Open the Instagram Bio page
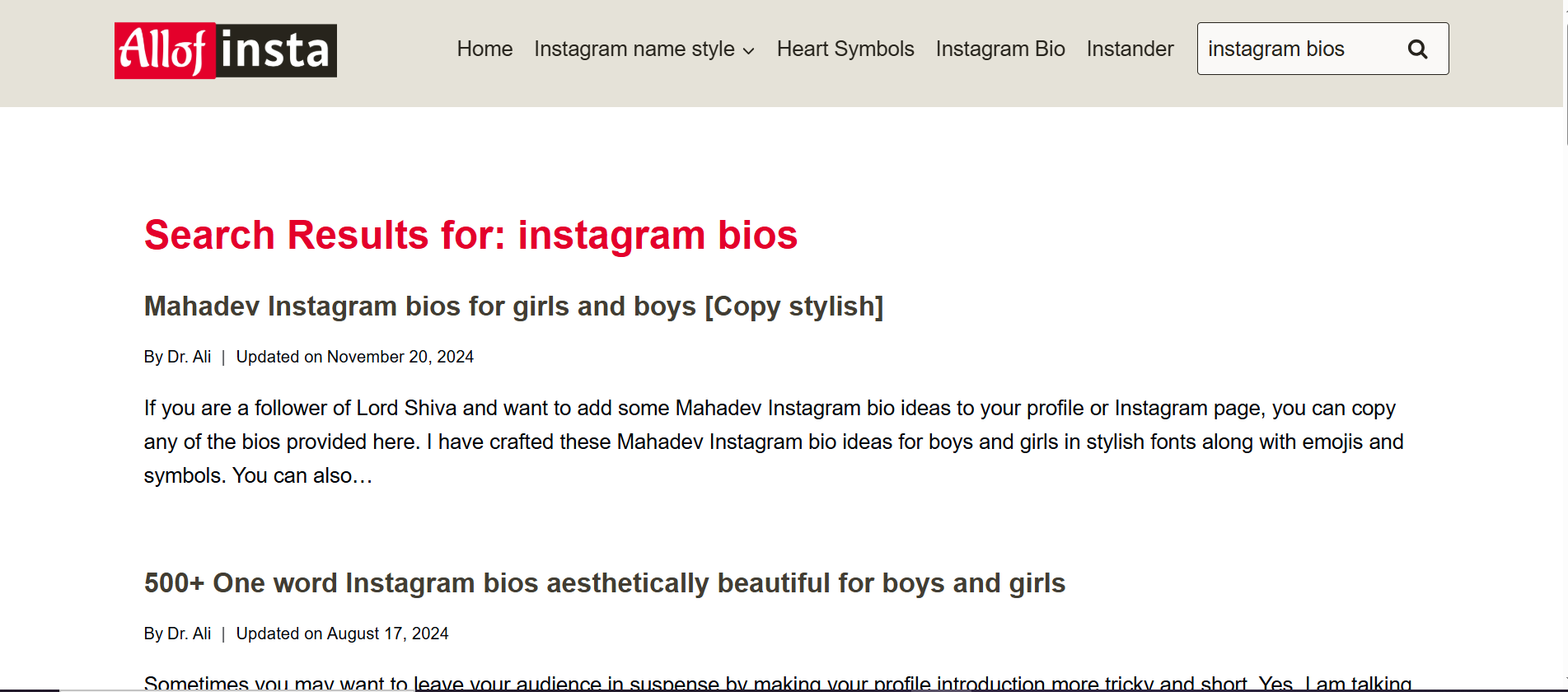The width and height of the screenshot is (1568, 692). [x=1000, y=49]
